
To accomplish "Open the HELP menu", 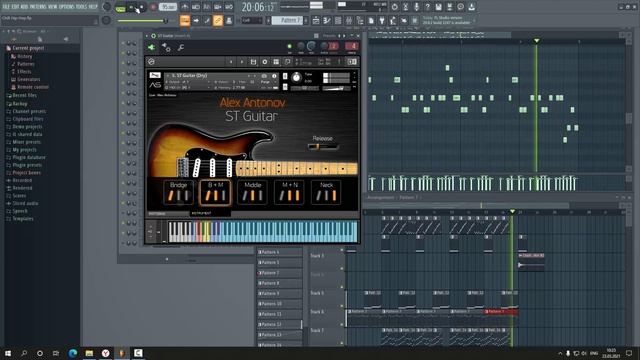I will click(x=93, y=7).
